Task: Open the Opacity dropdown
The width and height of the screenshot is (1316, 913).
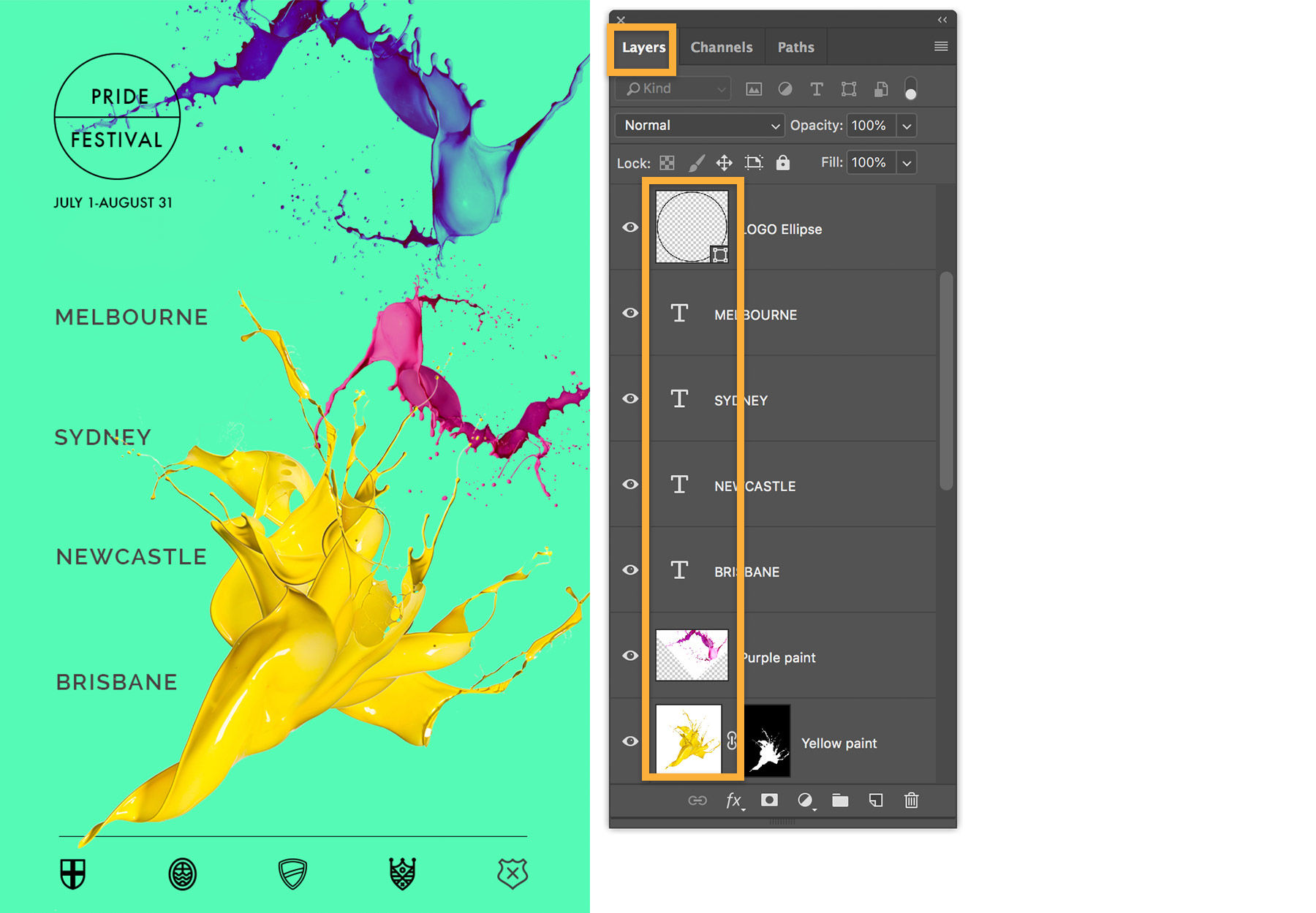Action: [x=906, y=125]
